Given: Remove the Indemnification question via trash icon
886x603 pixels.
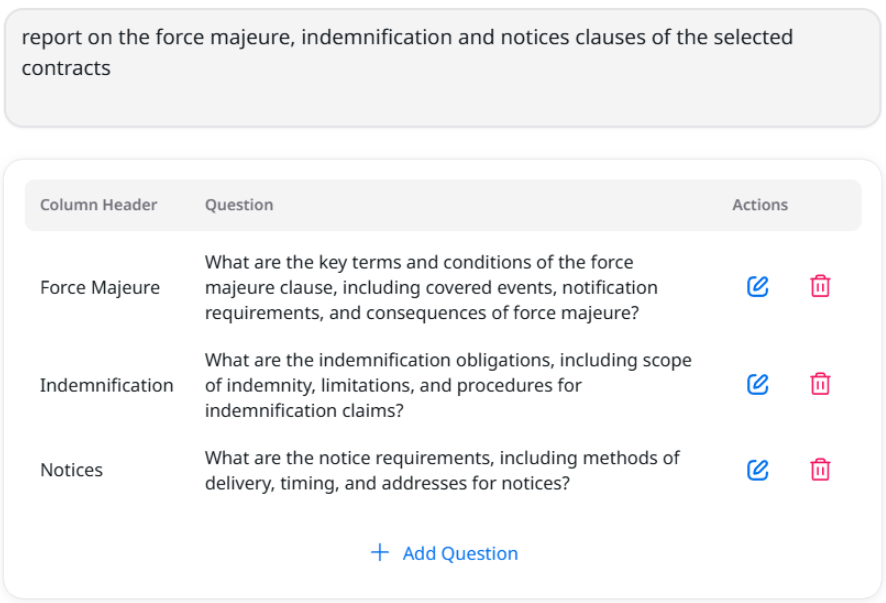Looking at the screenshot, I should click(820, 384).
